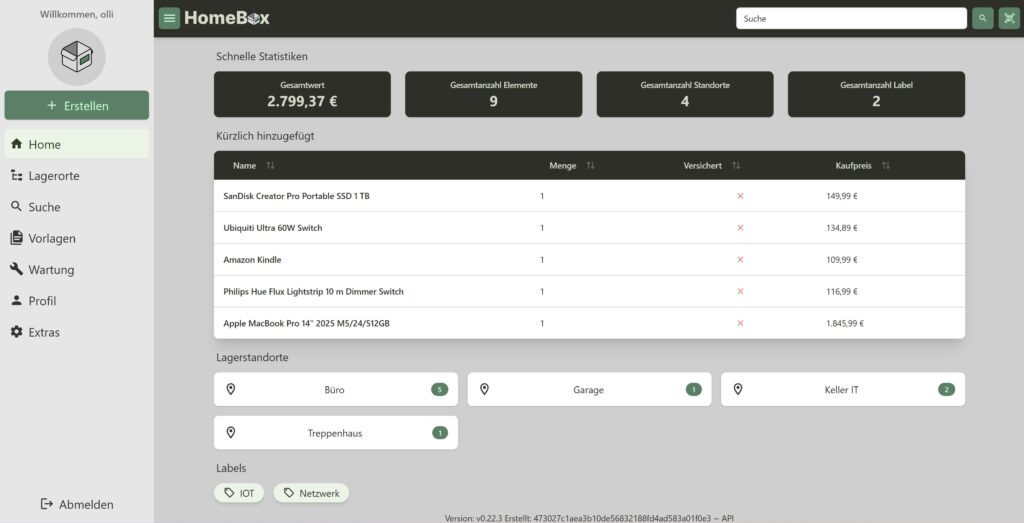Open the QR code scanner icon
Image resolution: width=1024 pixels, height=523 pixels.
click(1009, 18)
